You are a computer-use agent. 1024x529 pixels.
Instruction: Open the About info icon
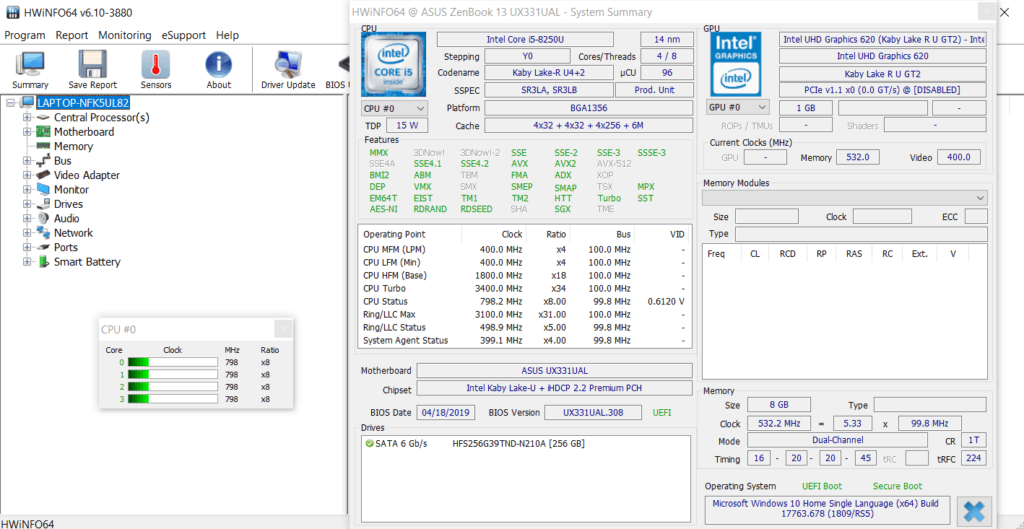[x=219, y=70]
